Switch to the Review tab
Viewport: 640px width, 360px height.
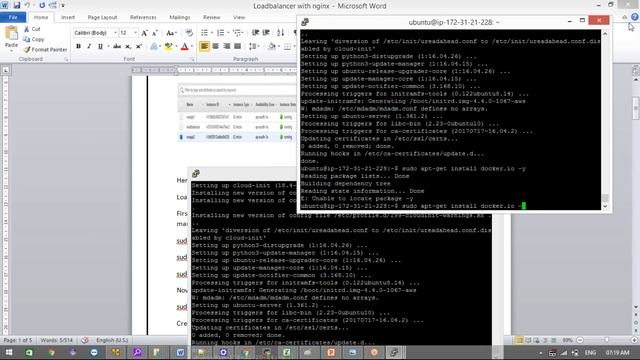click(x=211, y=17)
